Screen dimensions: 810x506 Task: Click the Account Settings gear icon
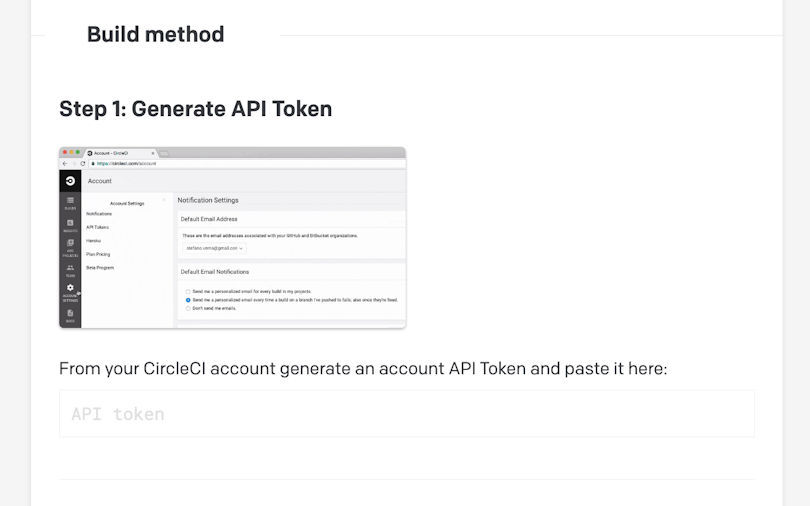tap(70, 288)
